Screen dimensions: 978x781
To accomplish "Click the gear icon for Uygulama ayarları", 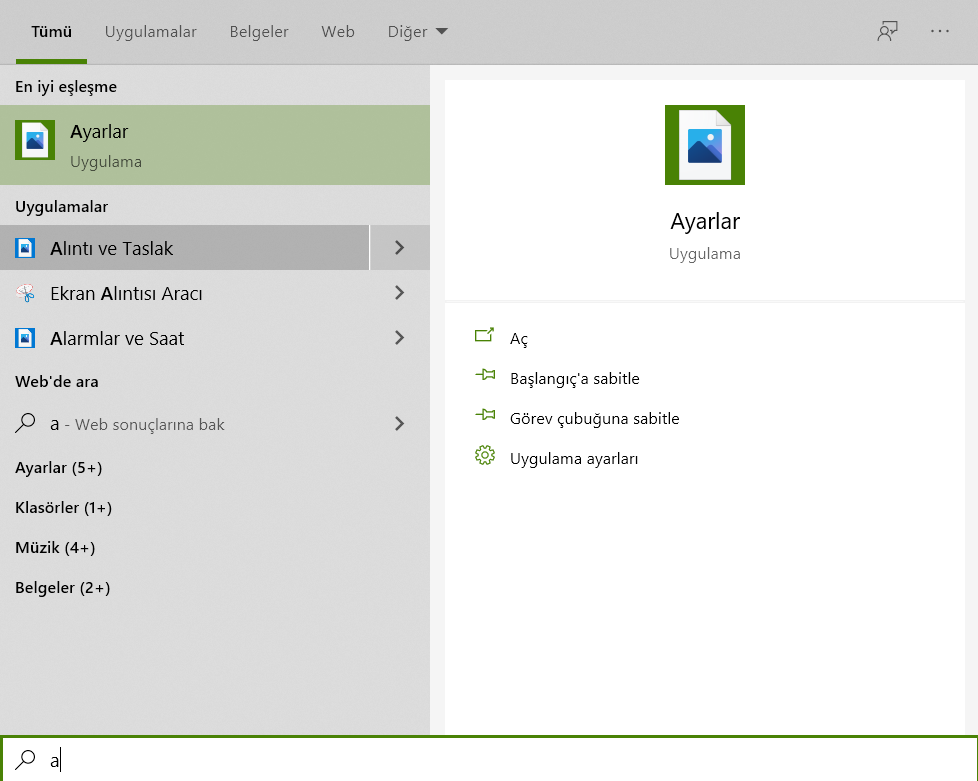I will 485,455.
